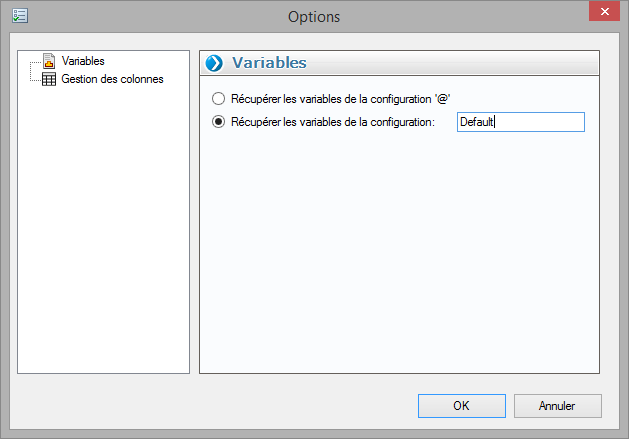The width and height of the screenshot is (629, 439).
Task: Click the Options title bar text
Action: [x=314, y=16]
